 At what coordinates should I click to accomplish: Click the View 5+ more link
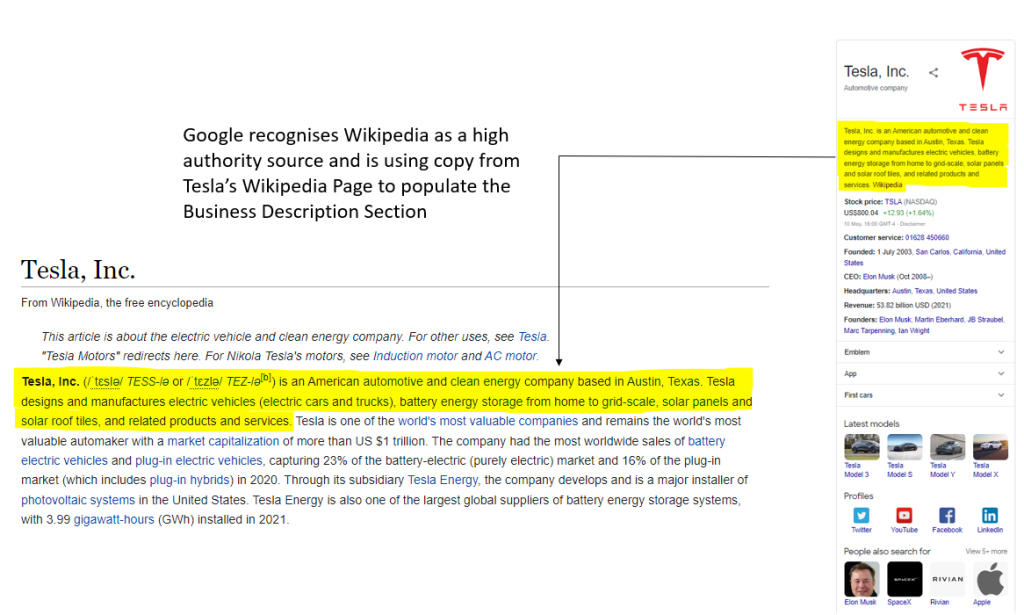[986, 552]
